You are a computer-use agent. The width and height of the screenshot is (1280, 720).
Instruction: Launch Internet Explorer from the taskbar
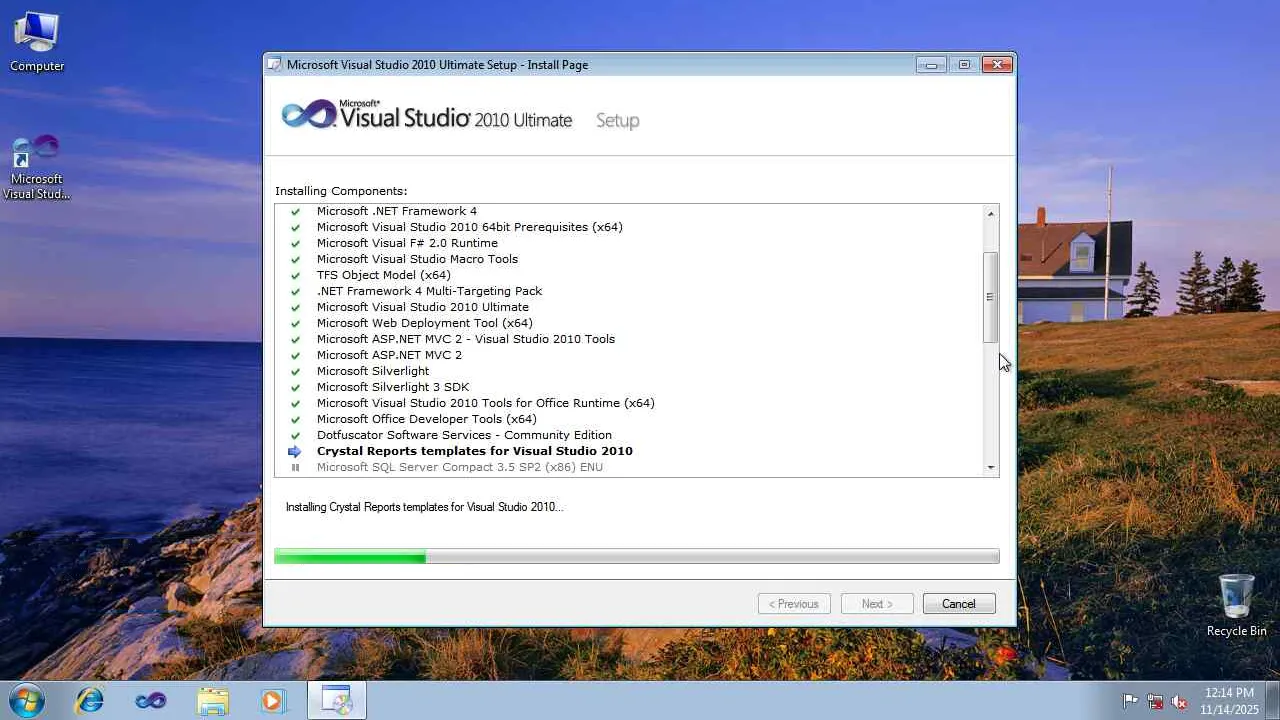click(x=90, y=700)
